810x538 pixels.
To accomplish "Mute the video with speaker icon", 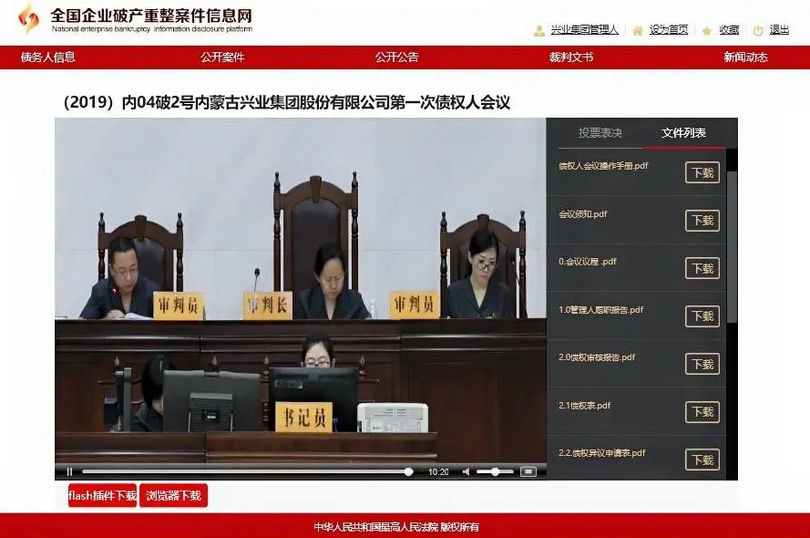I will (465, 471).
